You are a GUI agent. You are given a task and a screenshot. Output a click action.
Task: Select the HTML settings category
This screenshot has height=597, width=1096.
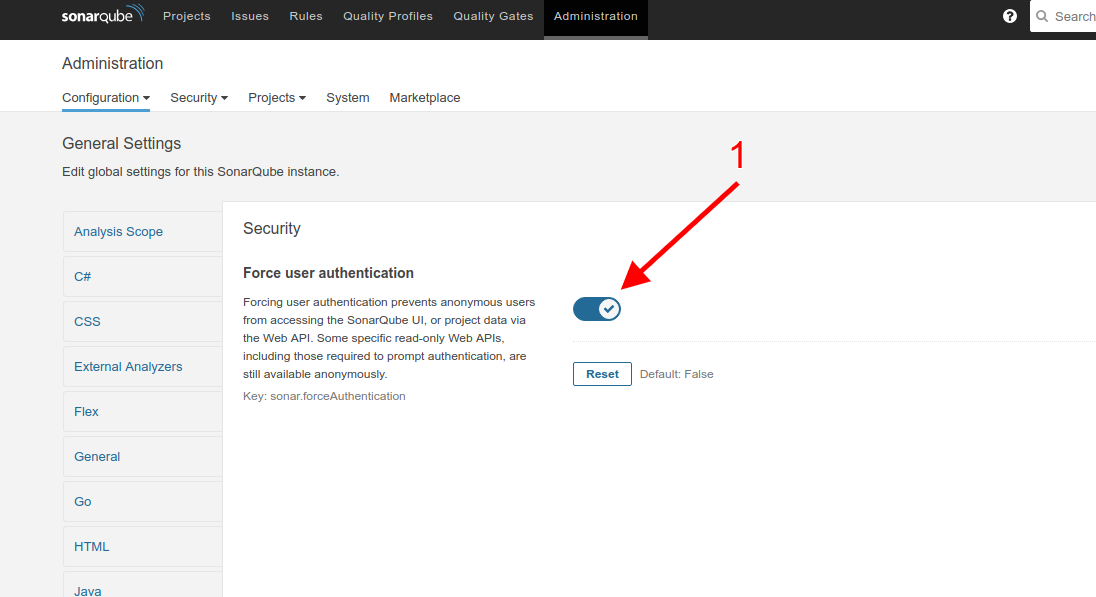coord(143,547)
